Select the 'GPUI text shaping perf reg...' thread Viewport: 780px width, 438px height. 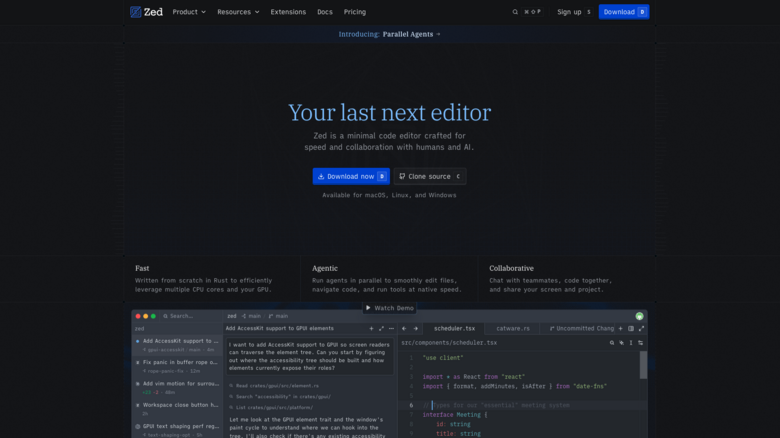click(x=178, y=430)
